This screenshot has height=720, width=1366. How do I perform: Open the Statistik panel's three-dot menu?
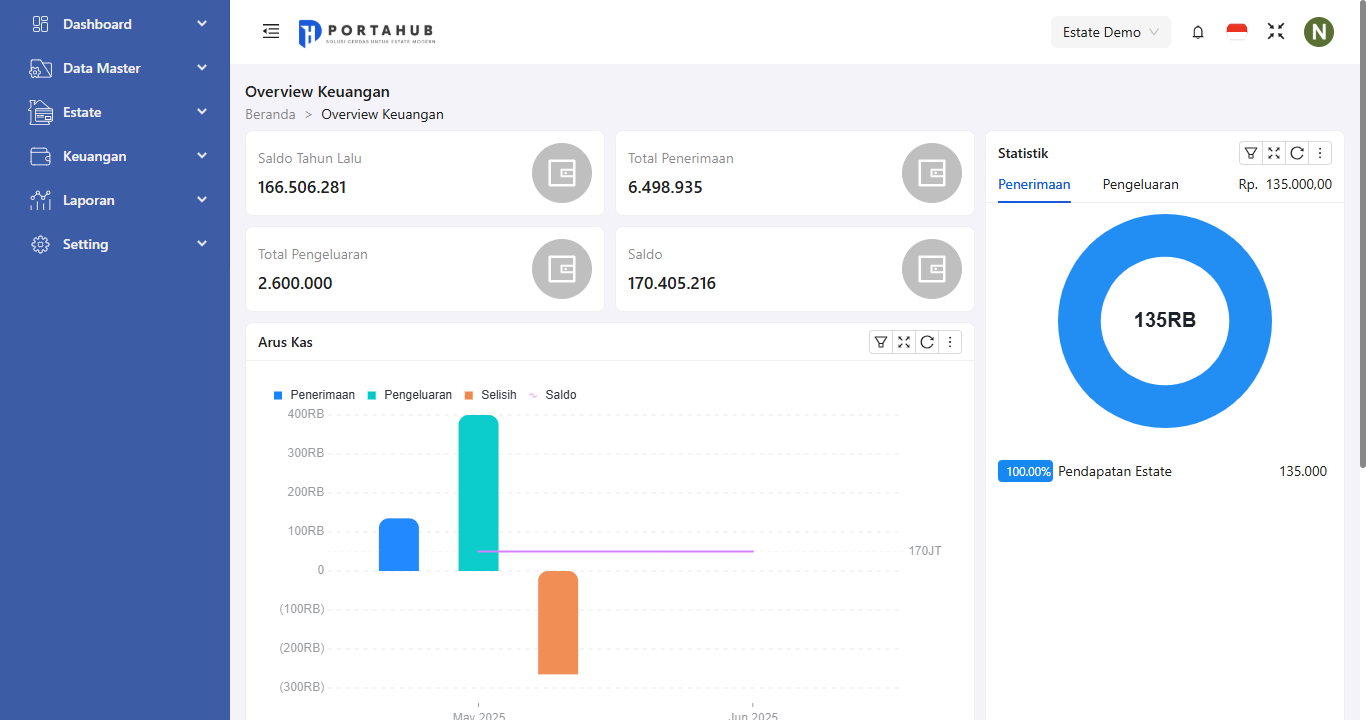pyautogui.click(x=1320, y=153)
